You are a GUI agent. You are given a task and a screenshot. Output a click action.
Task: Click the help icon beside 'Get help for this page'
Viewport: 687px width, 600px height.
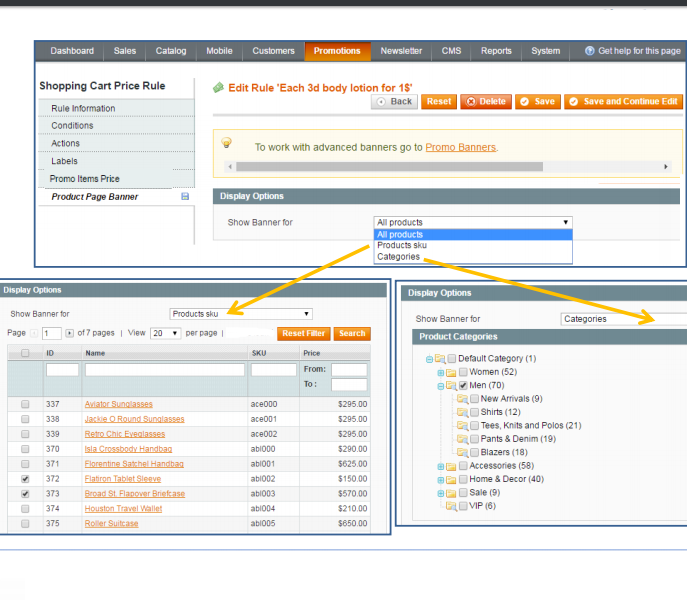[x=590, y=51]
